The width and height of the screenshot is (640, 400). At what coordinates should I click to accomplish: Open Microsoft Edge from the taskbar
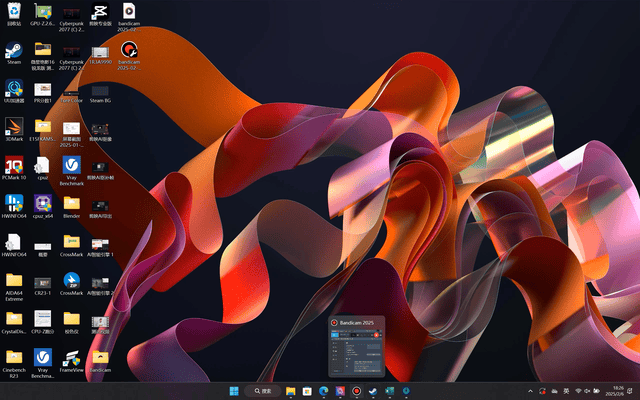pyautogui.click(x=324, y=391)
